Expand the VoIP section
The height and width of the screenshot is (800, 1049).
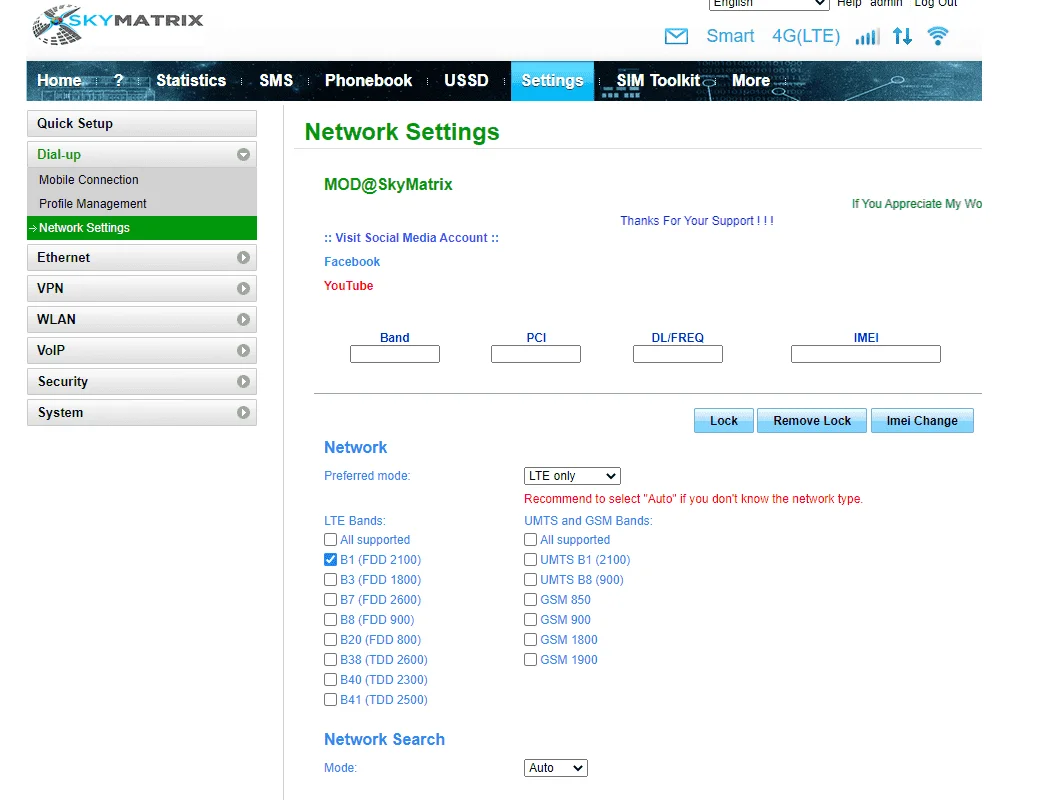coord(142,351)
